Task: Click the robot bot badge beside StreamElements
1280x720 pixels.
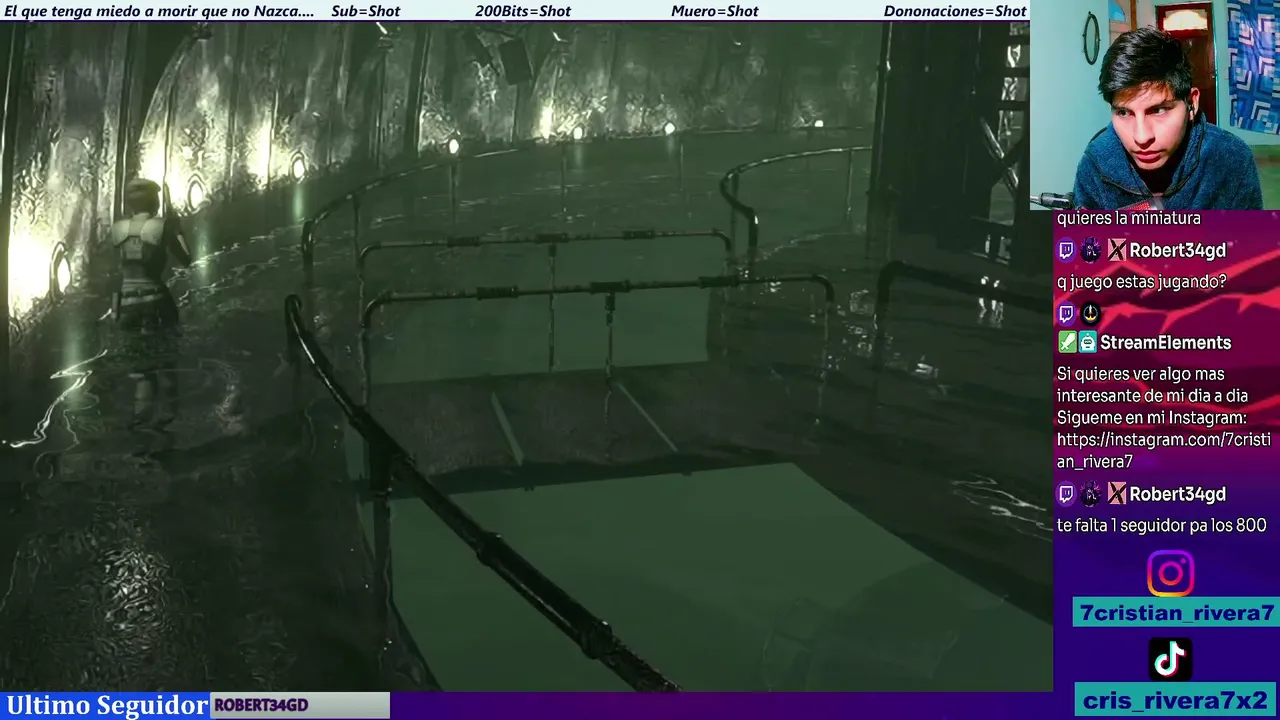Action: 1087,342
